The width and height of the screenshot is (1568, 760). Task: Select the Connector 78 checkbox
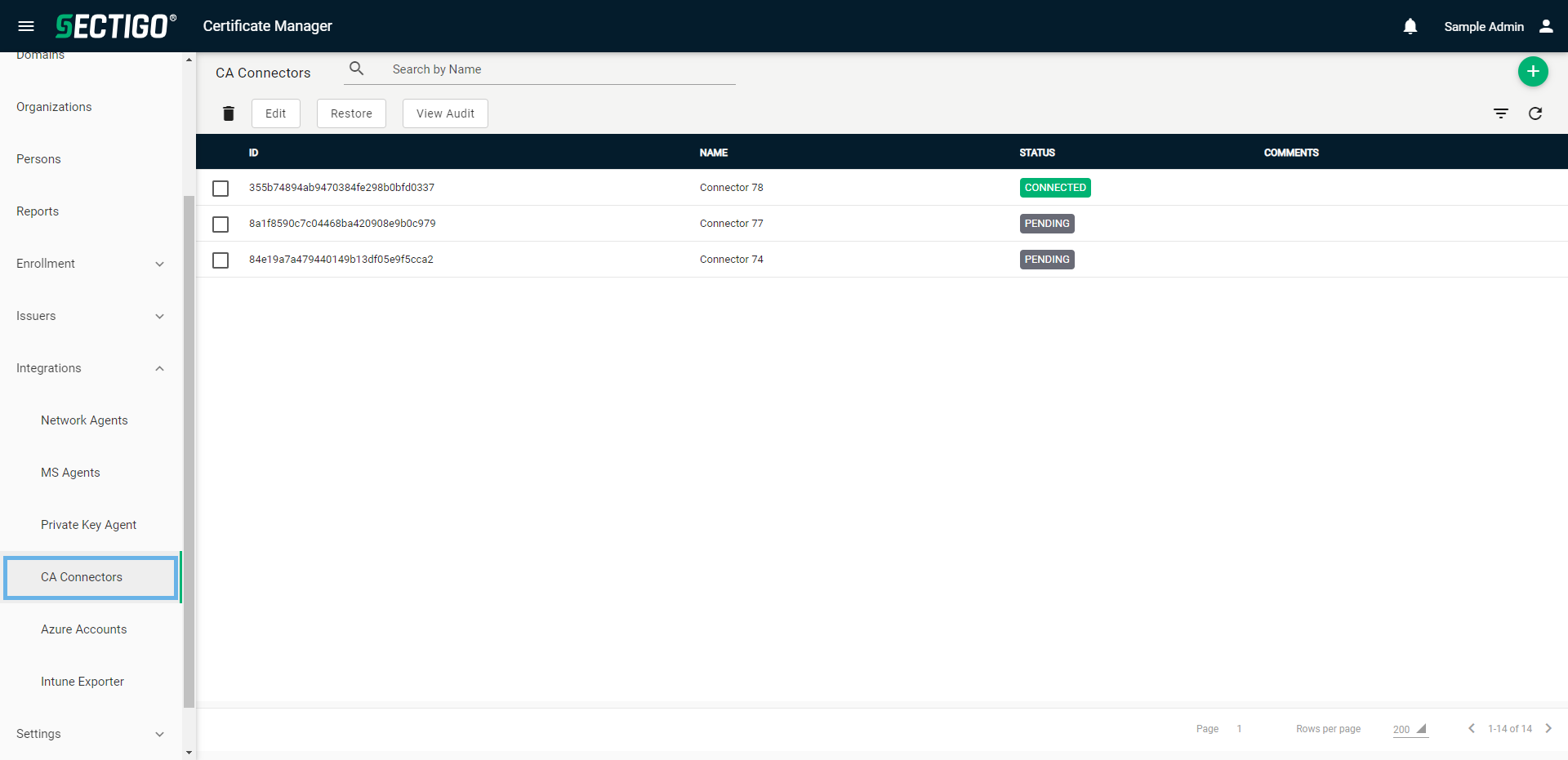click(220, 189)
